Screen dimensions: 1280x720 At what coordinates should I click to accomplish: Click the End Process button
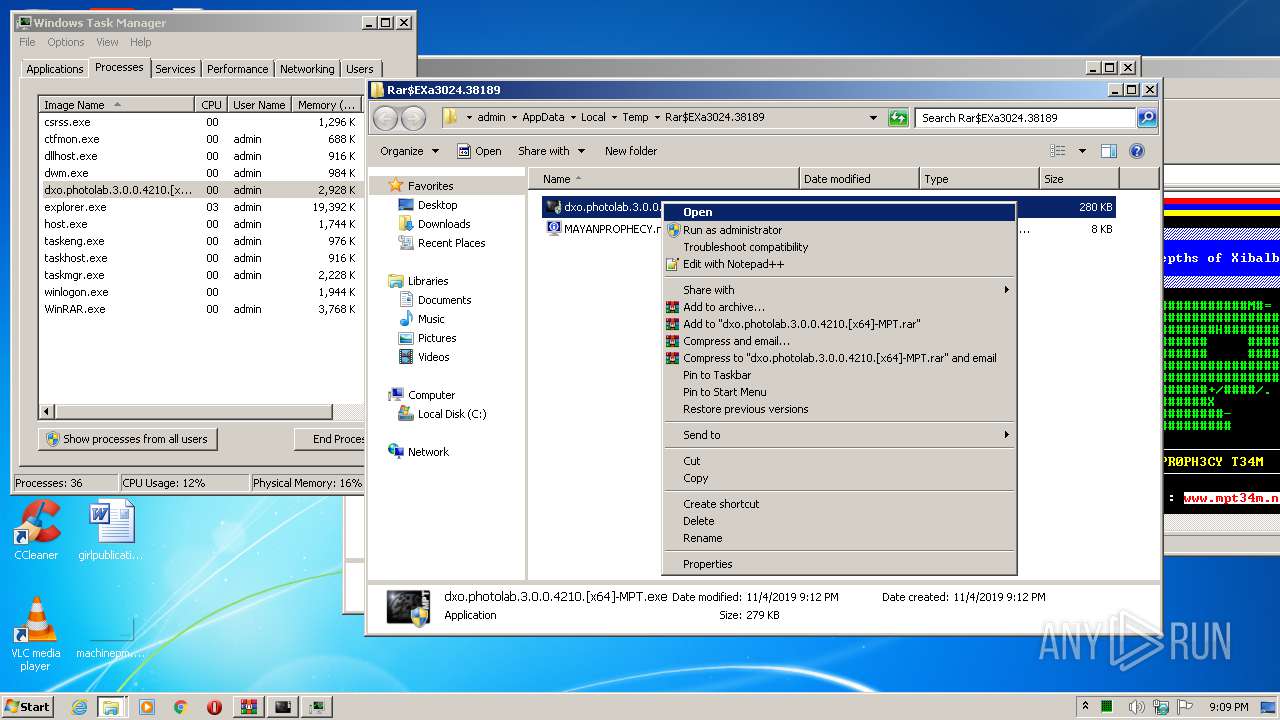click(x=330, y=439)
